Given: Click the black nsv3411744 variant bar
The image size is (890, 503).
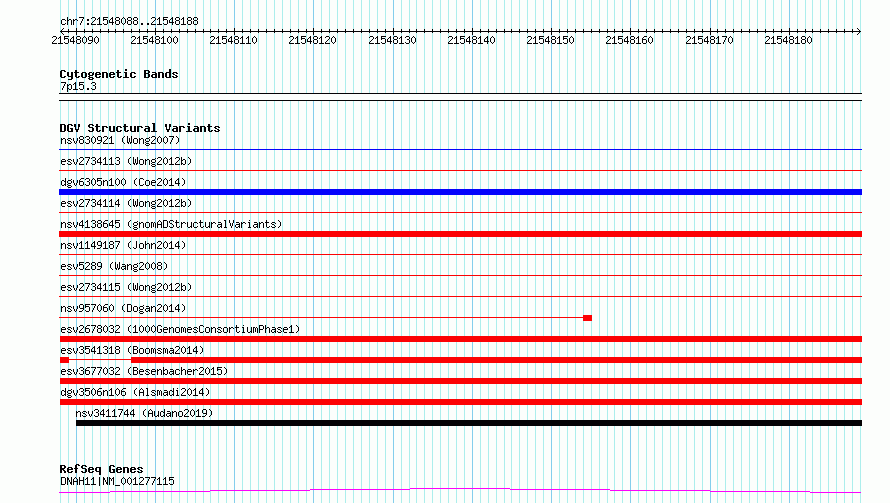Looking at the screenshot, I should click(469, 423).
